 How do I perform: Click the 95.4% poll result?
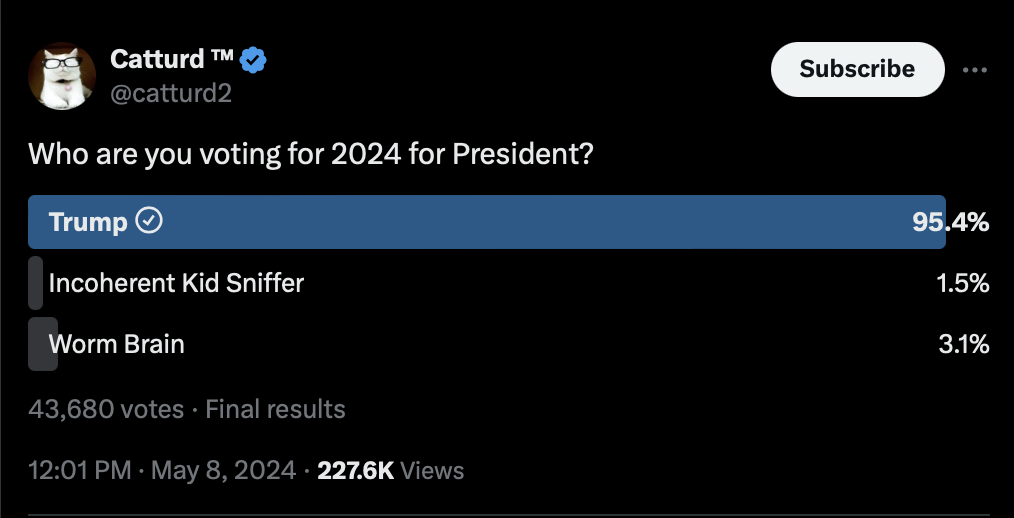[x=951, y=222]
